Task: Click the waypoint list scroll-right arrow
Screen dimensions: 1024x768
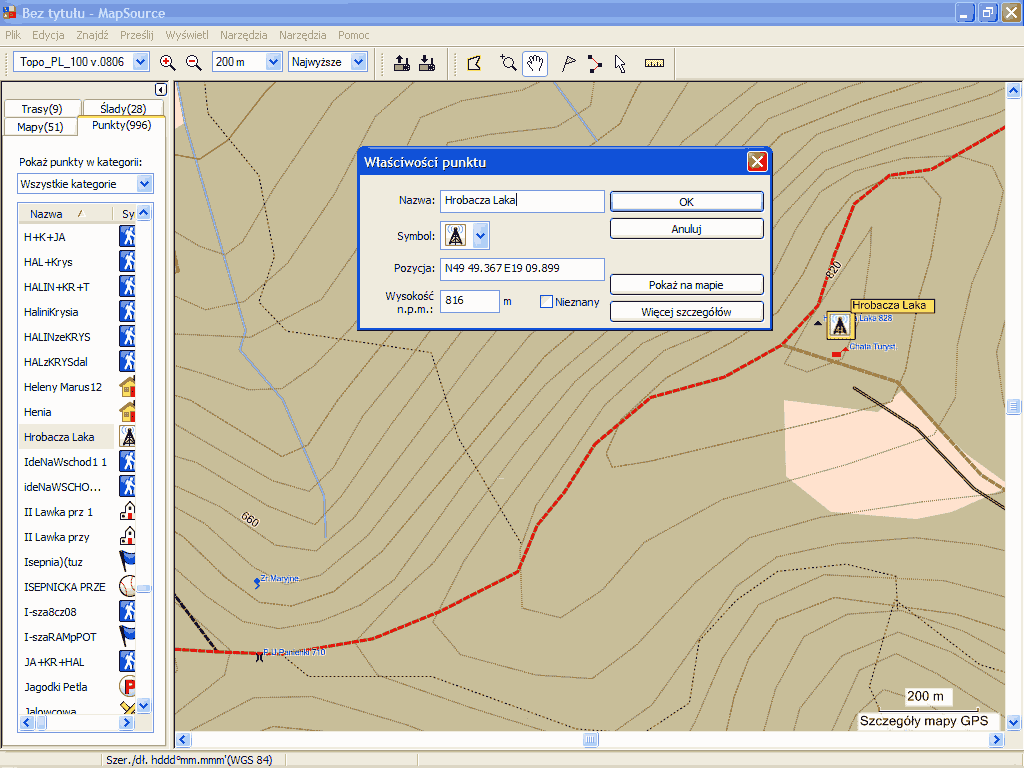Action: pyautogui.click(x=127, y=722)
